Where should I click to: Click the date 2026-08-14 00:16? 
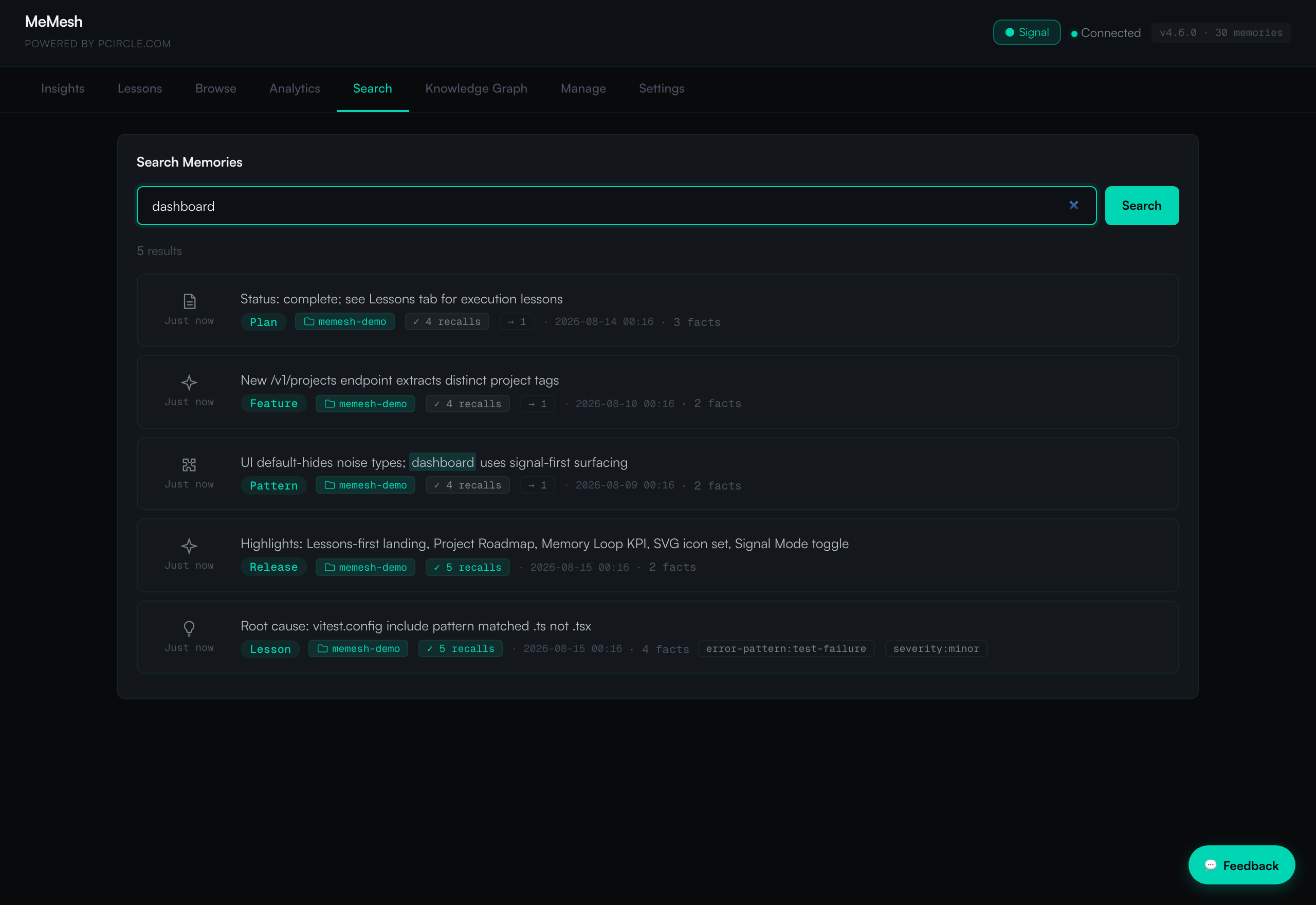pos(604,321)
